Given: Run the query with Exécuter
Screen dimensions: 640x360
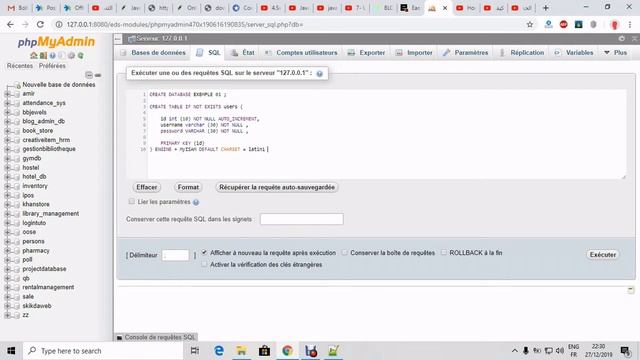Looking at the screenshot, I should click(x=603, y=255).
